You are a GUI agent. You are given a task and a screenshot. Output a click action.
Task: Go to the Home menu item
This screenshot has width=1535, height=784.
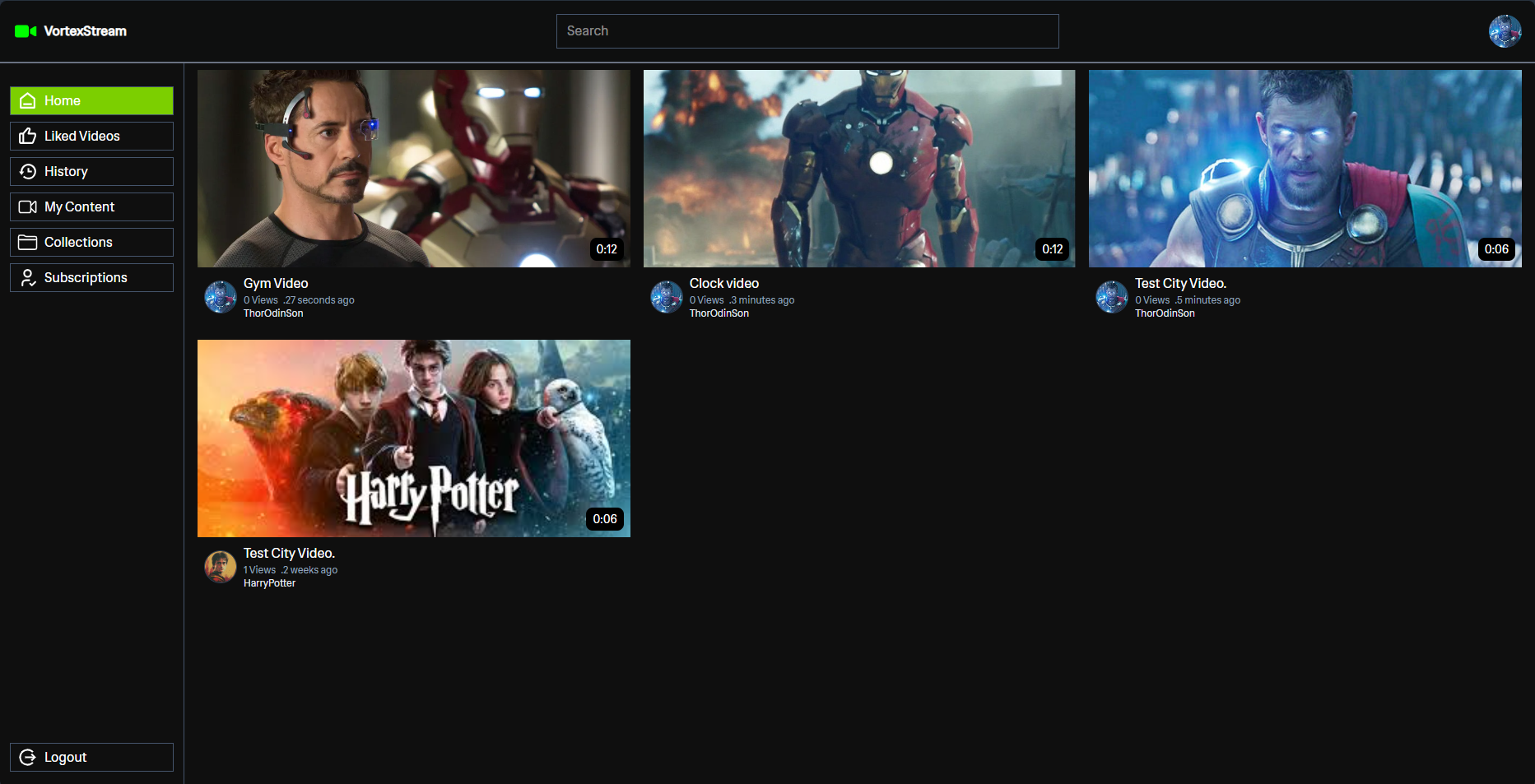pyautogui.click(x=91, y=101)
